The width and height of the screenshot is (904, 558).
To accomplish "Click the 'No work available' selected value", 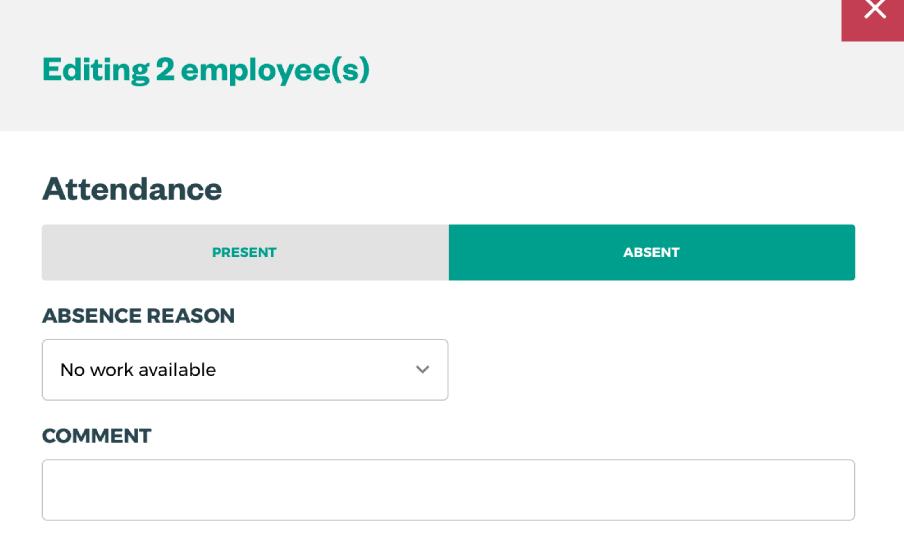I will click(x=138, y=370).
